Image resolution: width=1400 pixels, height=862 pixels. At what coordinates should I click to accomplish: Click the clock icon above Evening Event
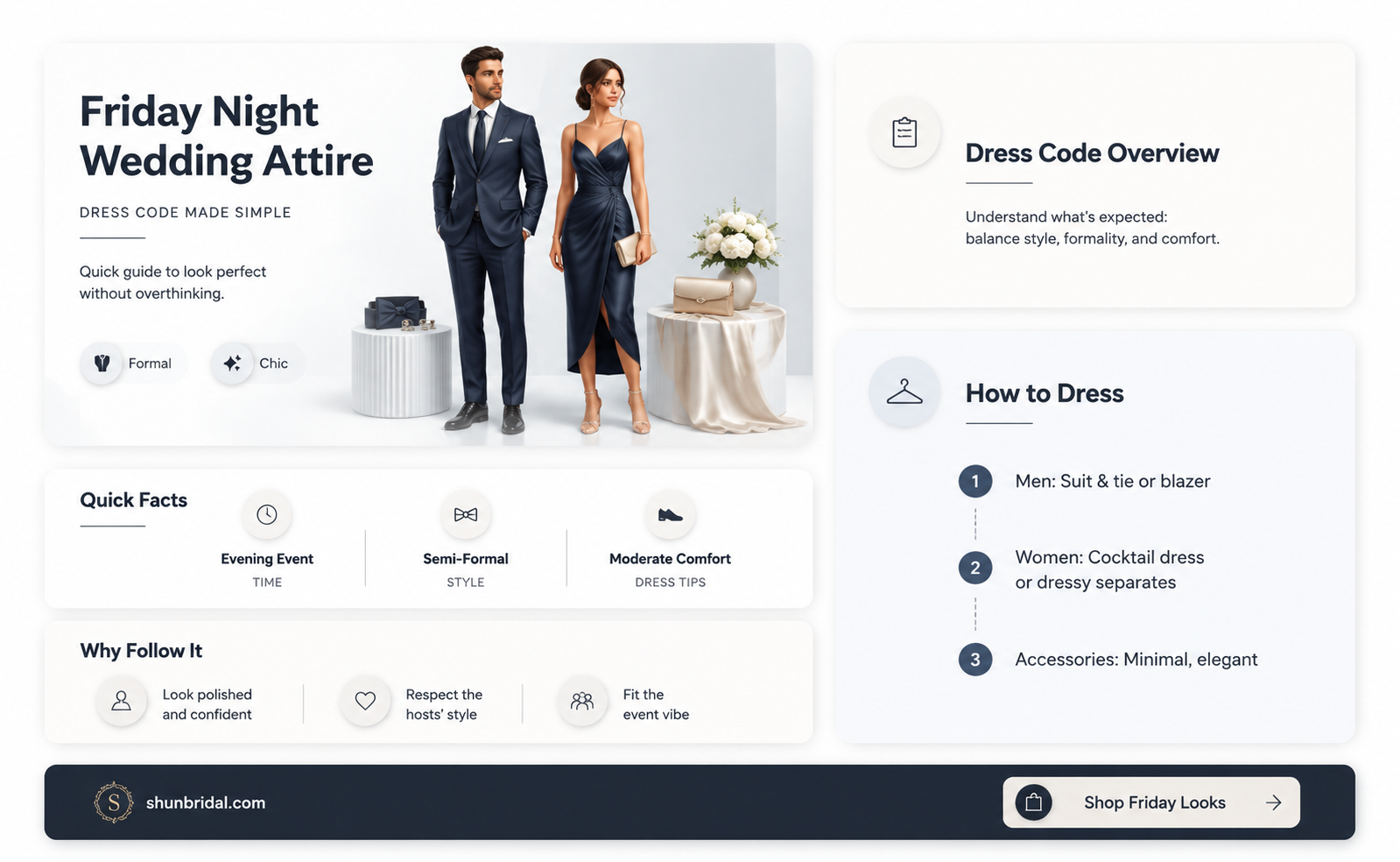click(267, 514)
